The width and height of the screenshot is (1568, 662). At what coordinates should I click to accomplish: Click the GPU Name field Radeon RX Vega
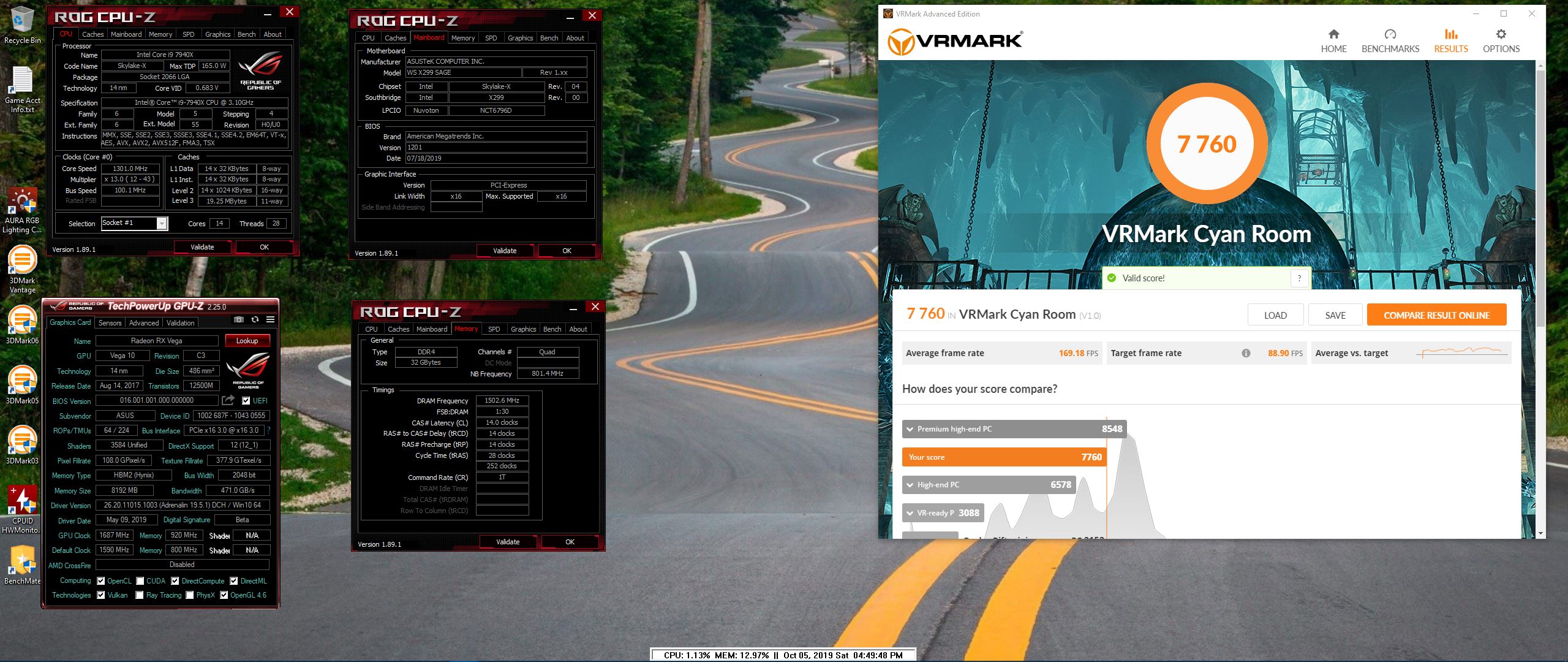[x=157, y=341]
